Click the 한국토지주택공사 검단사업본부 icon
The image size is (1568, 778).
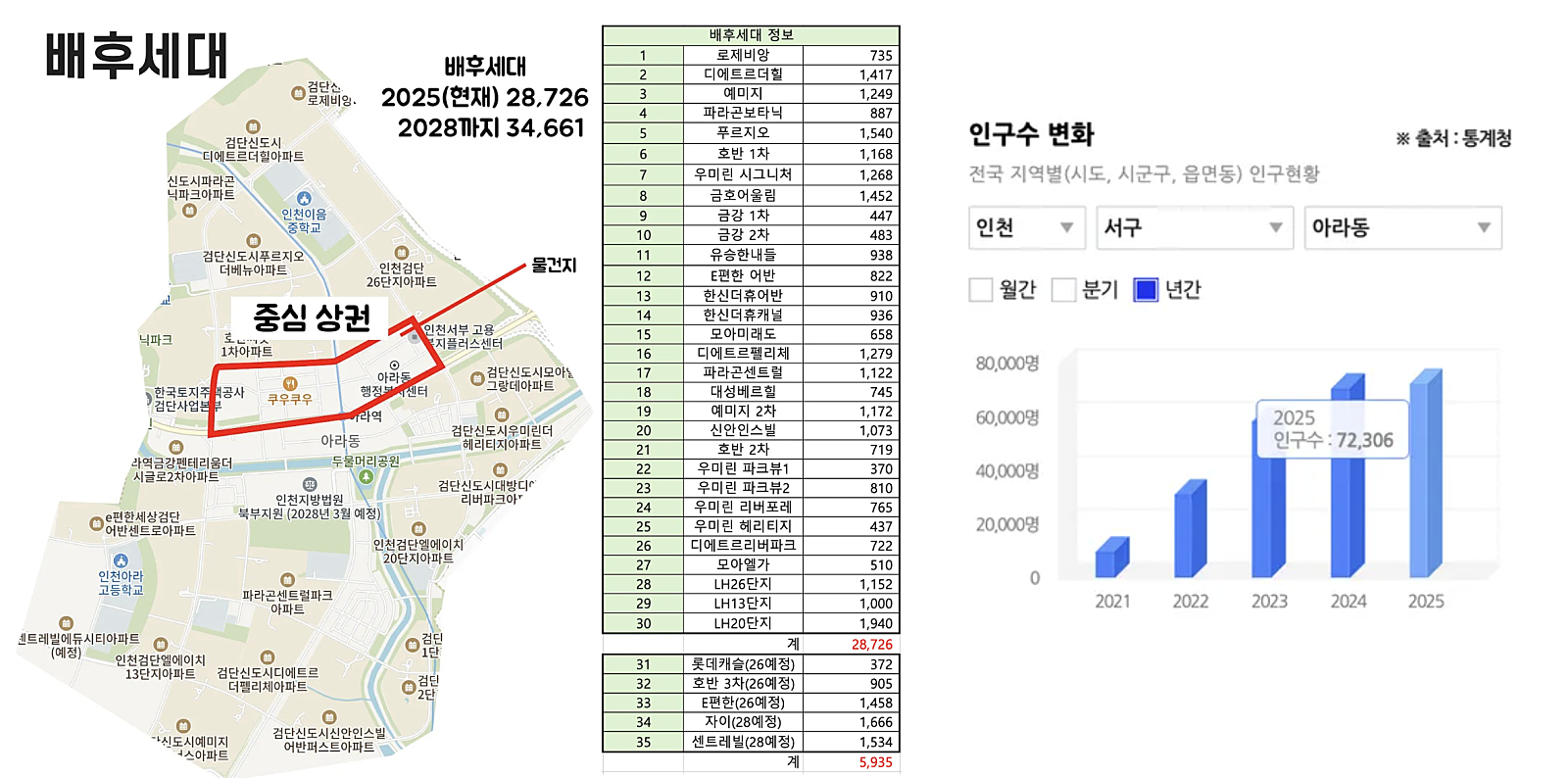(147, 399)
